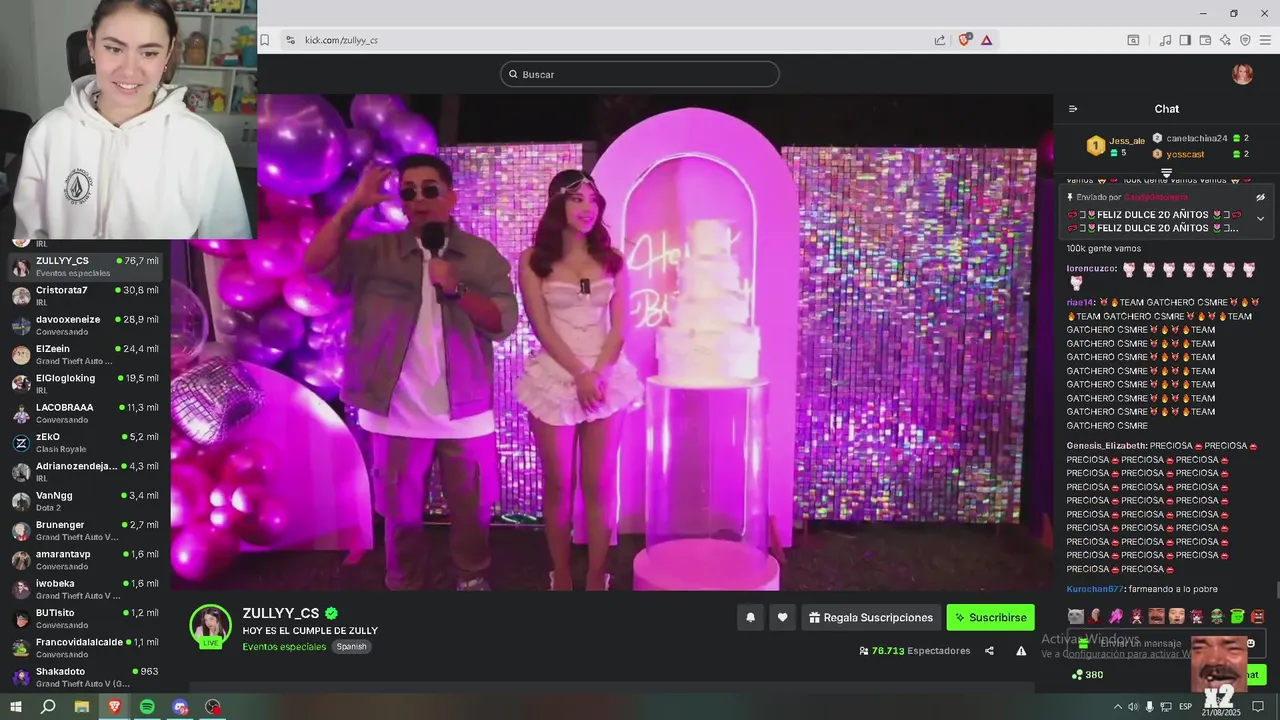Open VanNgg Dota 2 channel
Image resolution: width=1280 pixels, height=720 pixels.
click(85, 501)
